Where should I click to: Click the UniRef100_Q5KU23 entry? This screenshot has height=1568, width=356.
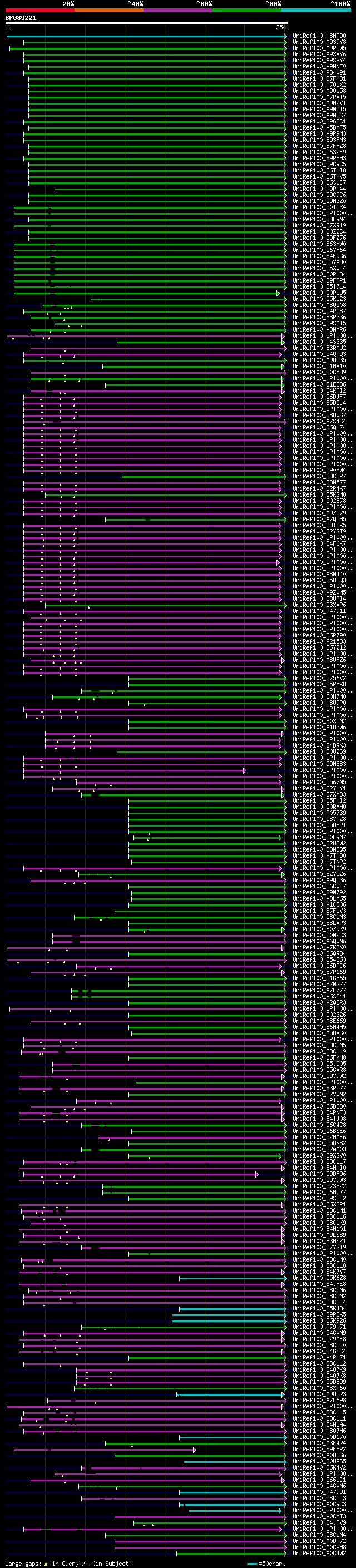pos(319,299)
